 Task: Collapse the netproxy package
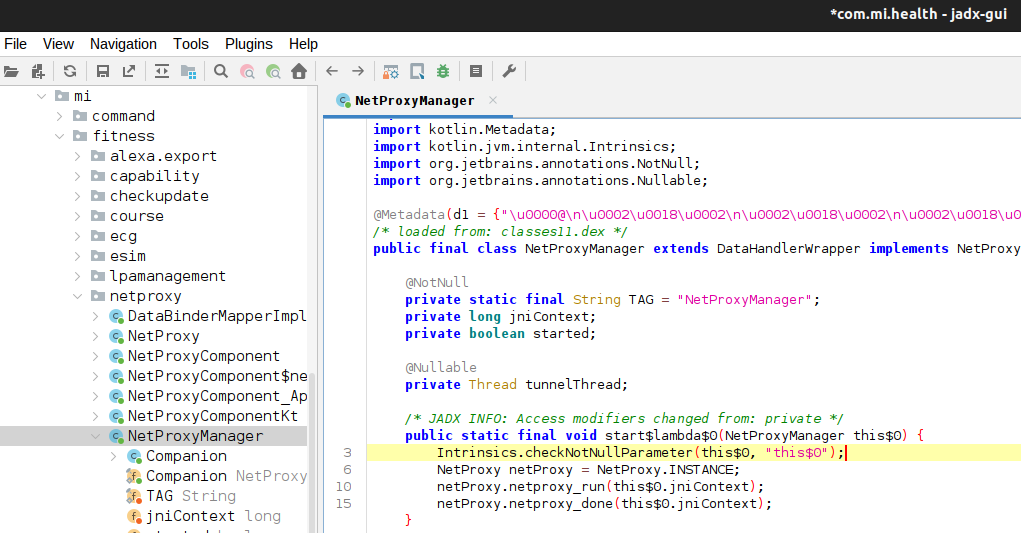[77, 297]
